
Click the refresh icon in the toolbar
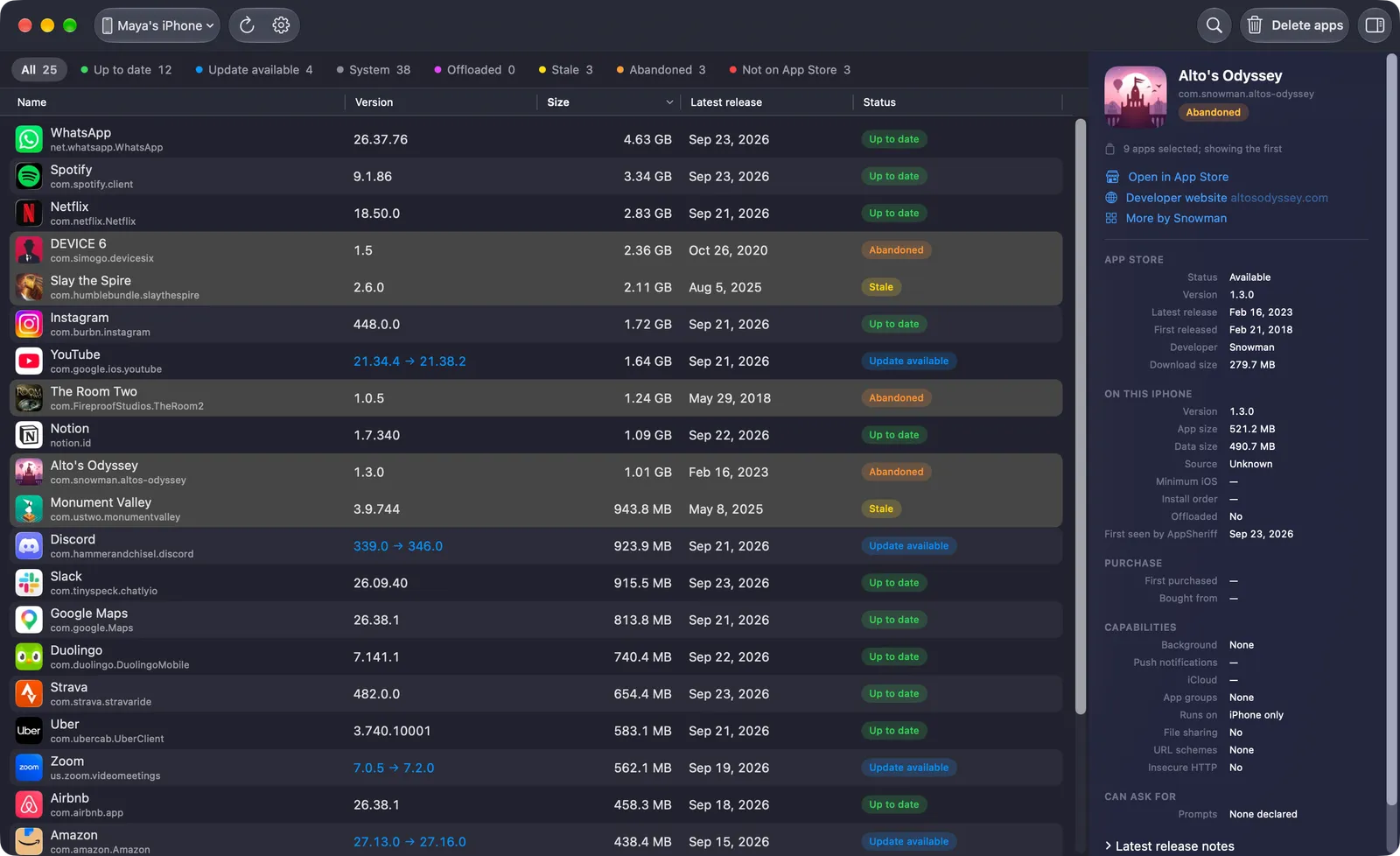click(248, 25)
